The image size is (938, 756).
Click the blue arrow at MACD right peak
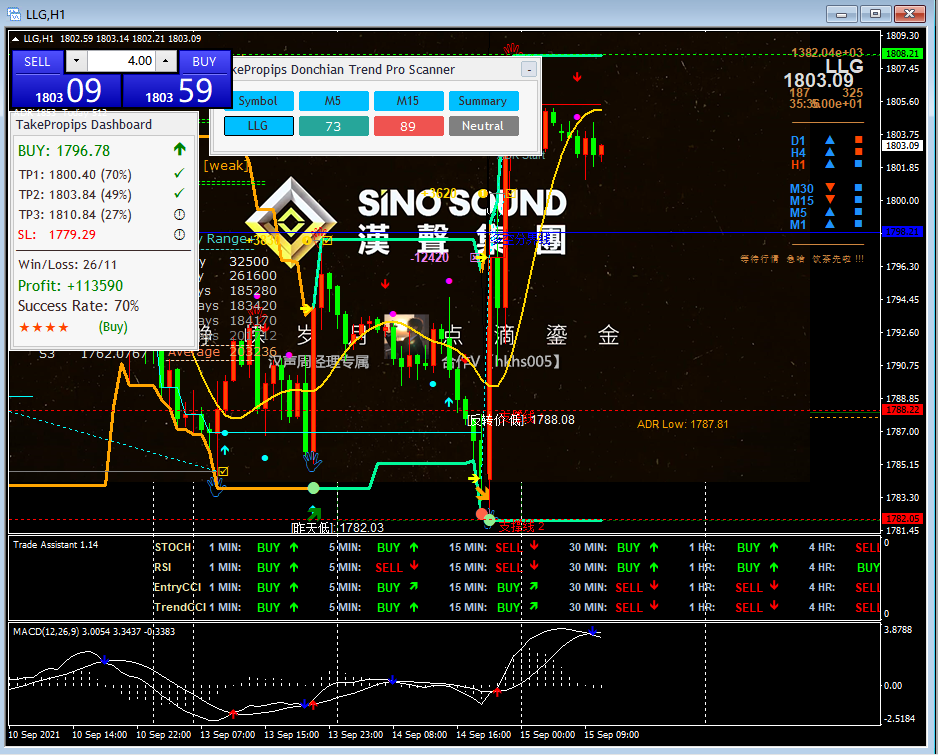coord(592,631)
